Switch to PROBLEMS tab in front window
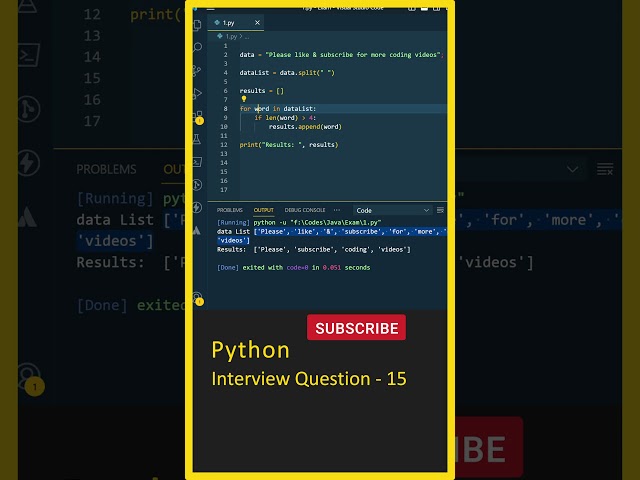 [x=230, y=210]
